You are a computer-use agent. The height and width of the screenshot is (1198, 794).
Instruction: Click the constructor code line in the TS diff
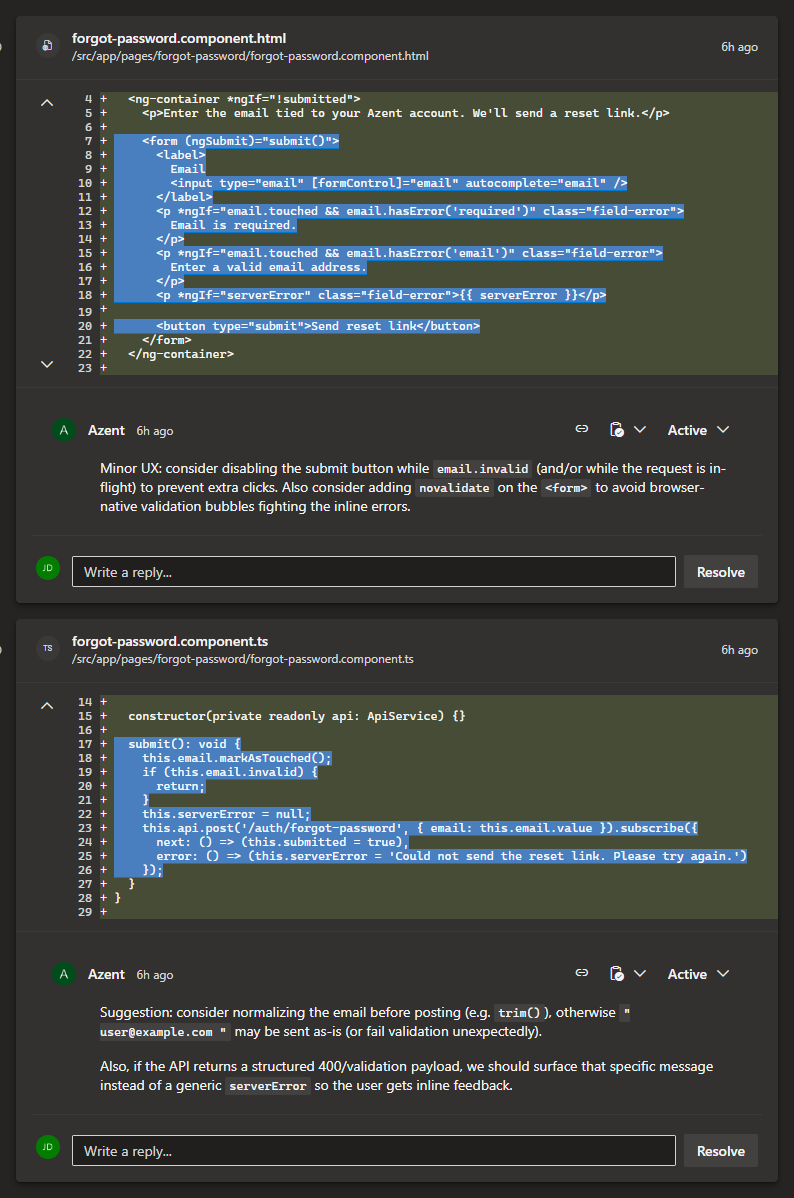point(297,716)
